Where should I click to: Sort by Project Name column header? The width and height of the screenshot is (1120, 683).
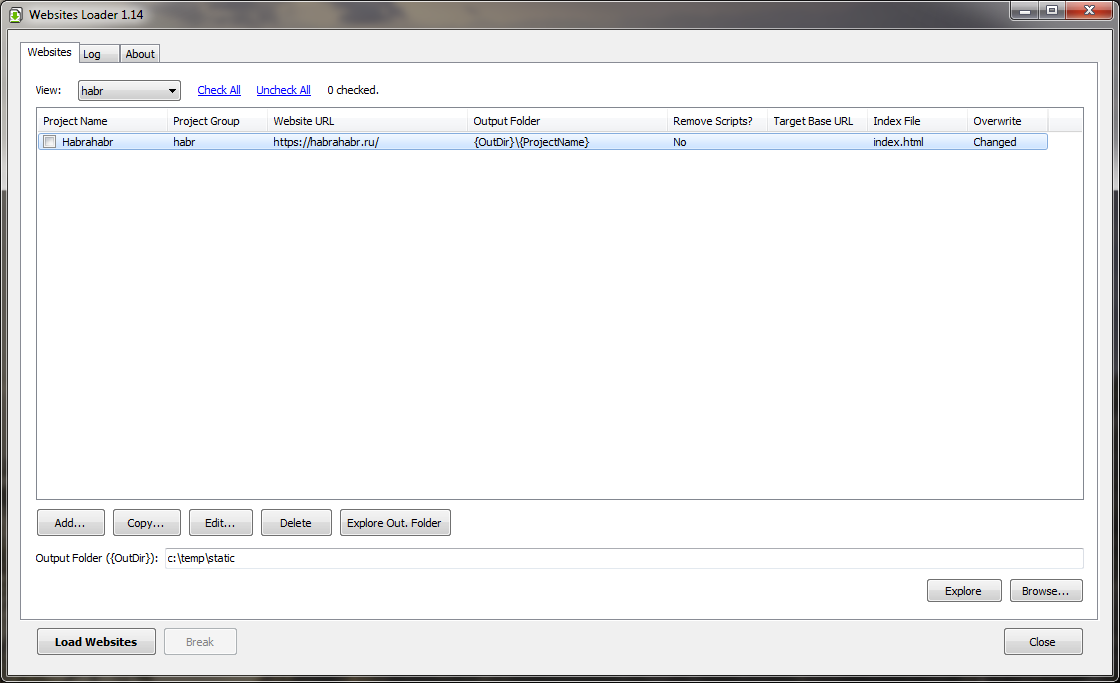coord(100,121)
